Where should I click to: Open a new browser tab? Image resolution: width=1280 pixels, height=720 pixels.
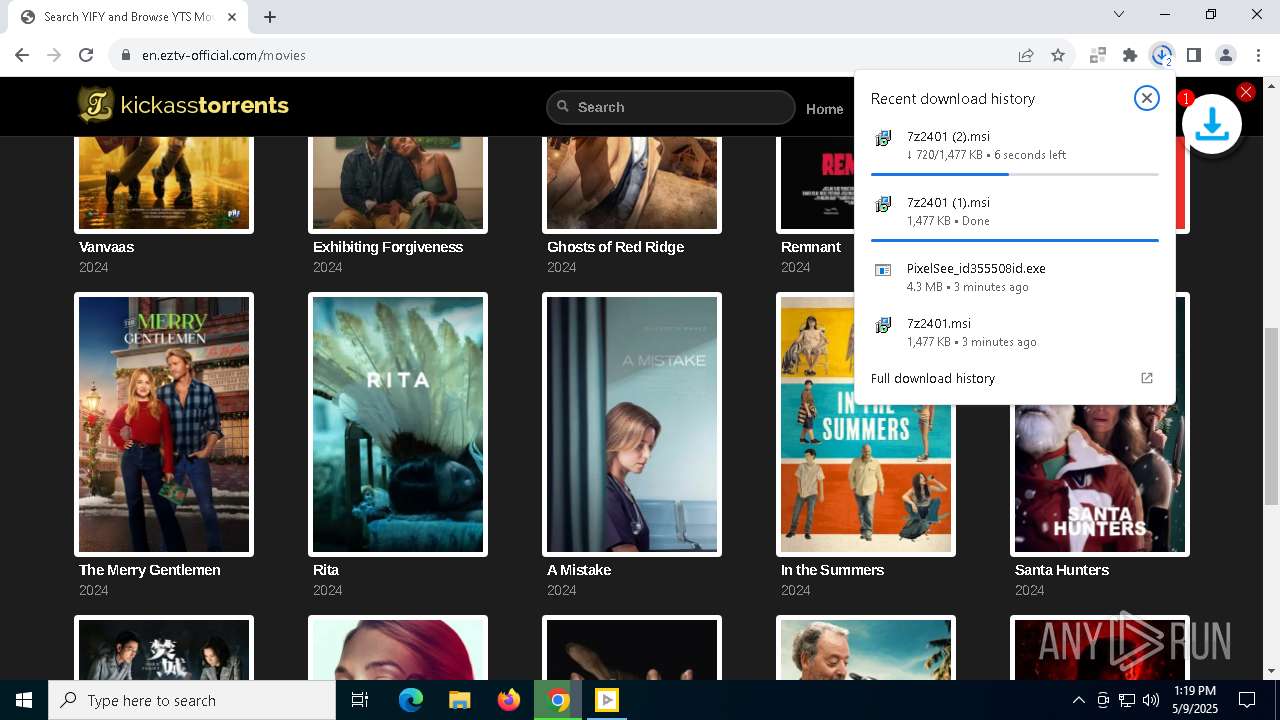(270, 17)
